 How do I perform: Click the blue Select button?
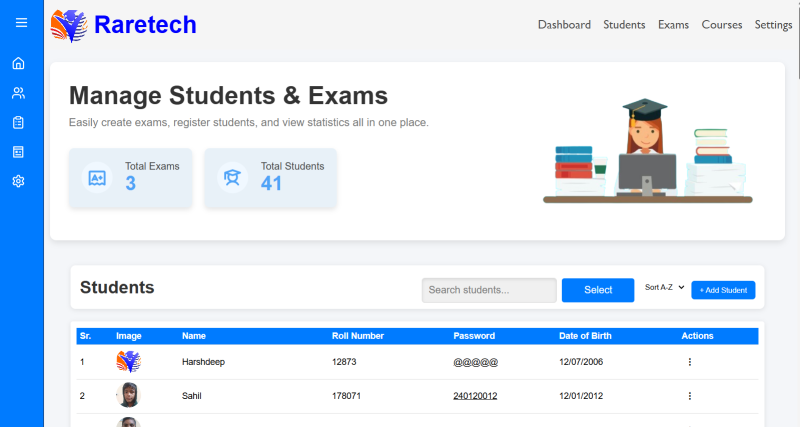pyautogui.click(x=597, y=290)
